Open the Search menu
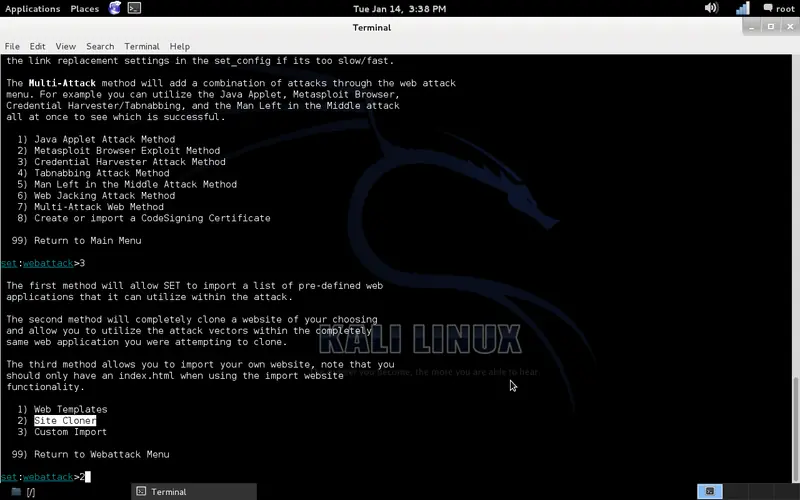The height and width of the screenshot is (500, 800). [100, 46]
